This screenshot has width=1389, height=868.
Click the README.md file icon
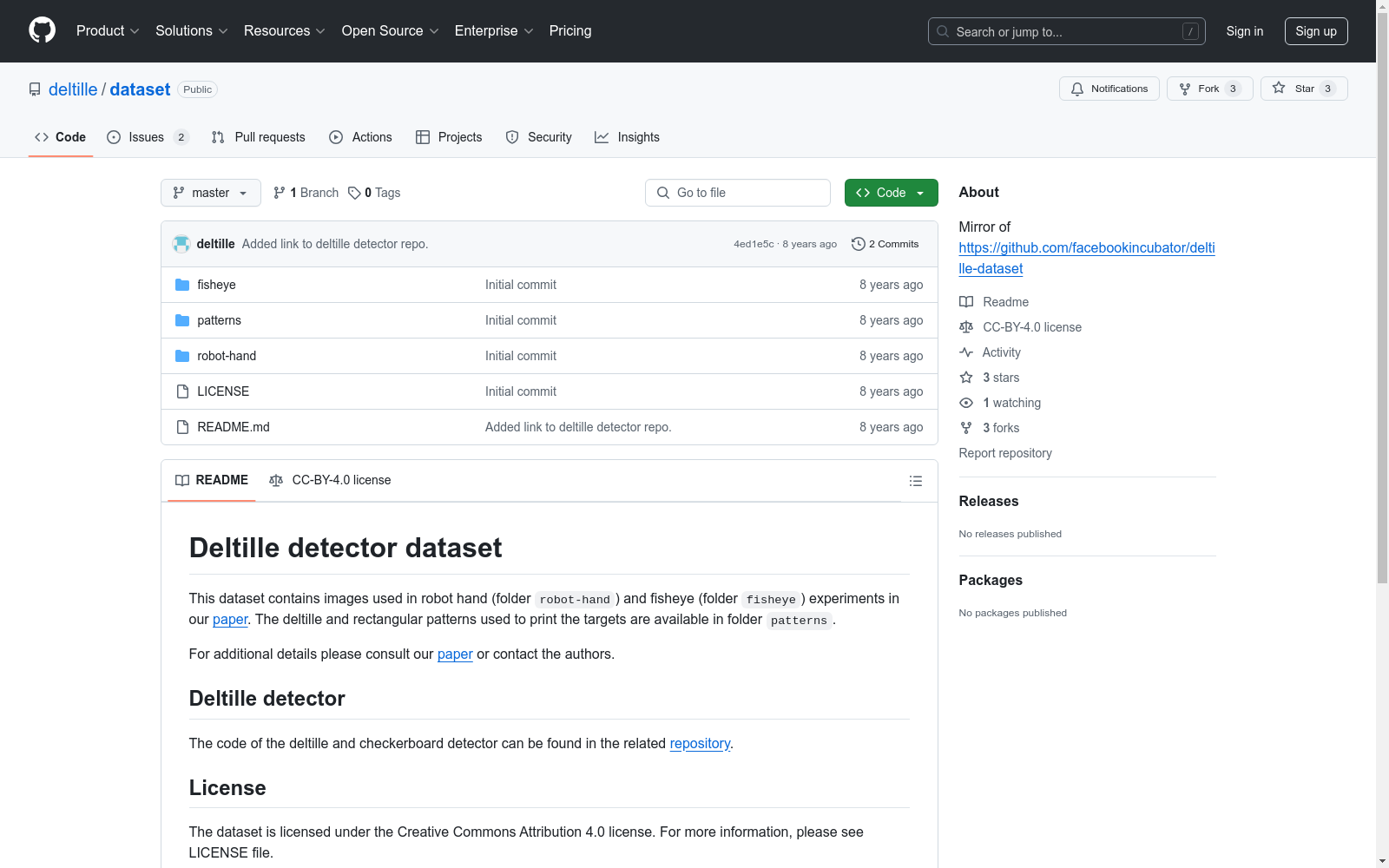click(182, 427)
